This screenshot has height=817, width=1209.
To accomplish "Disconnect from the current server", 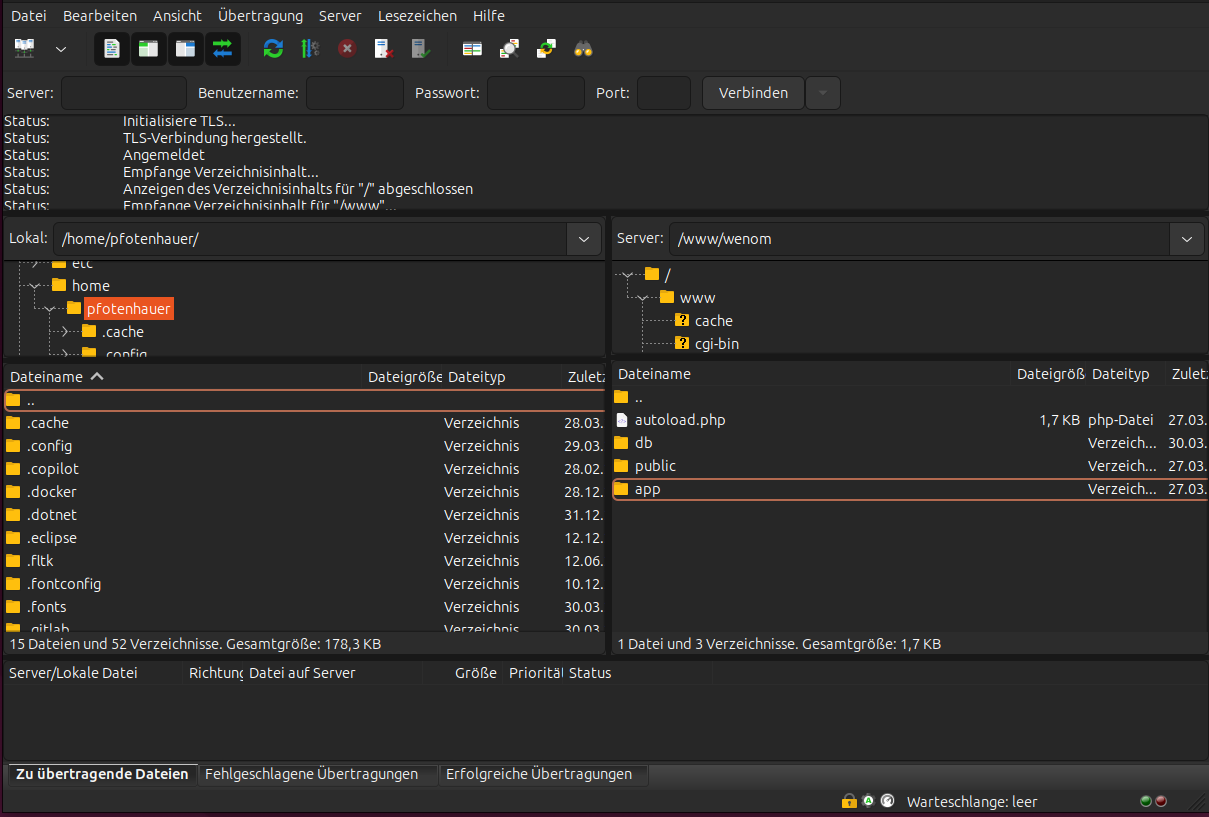I will click(x=383, y=48).
